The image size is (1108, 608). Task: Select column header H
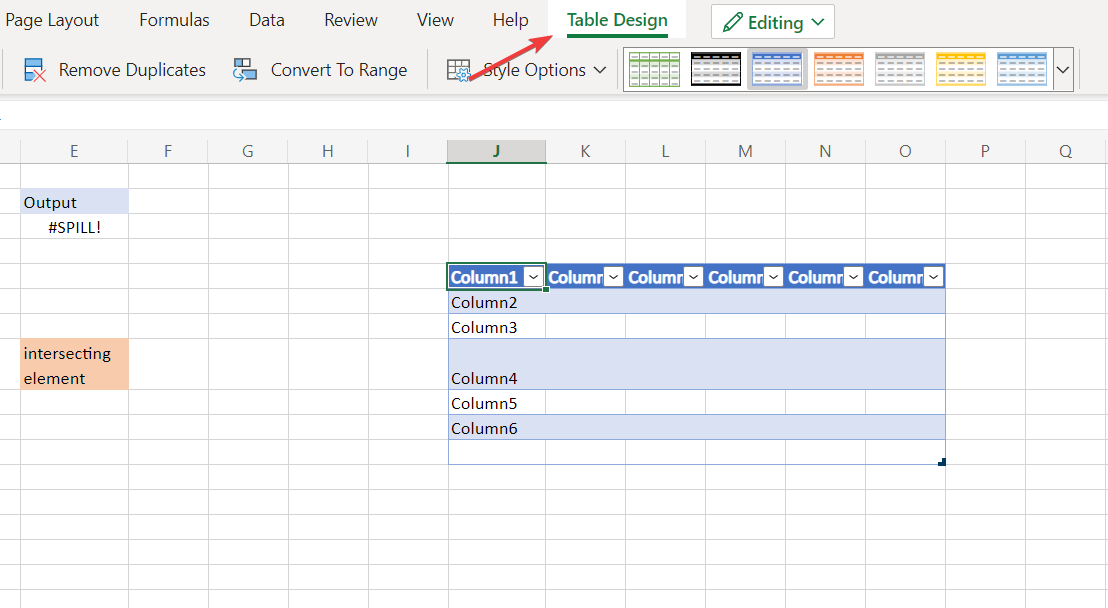click(x=328, y=151)
